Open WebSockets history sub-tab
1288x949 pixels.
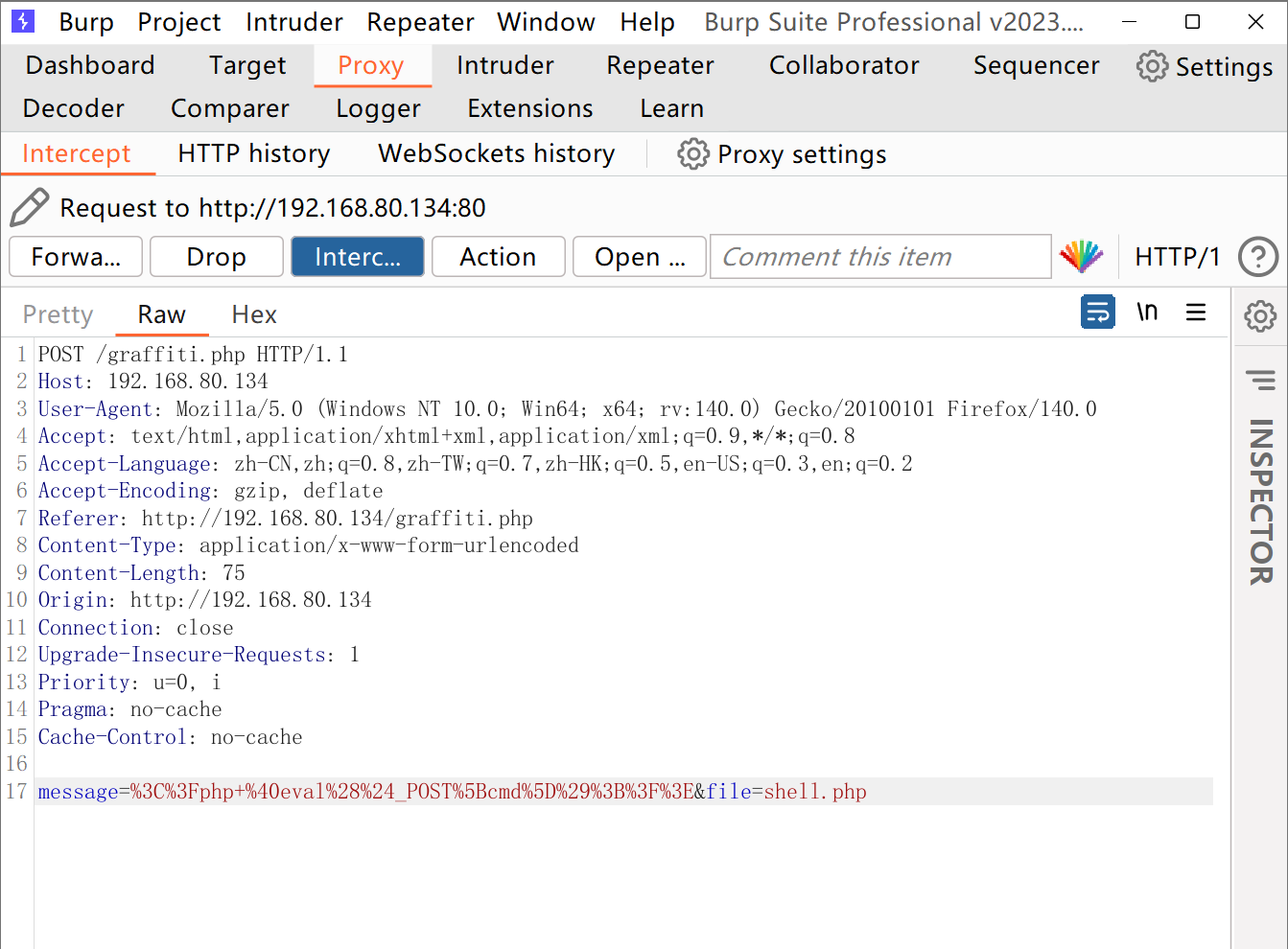(497, 153)
